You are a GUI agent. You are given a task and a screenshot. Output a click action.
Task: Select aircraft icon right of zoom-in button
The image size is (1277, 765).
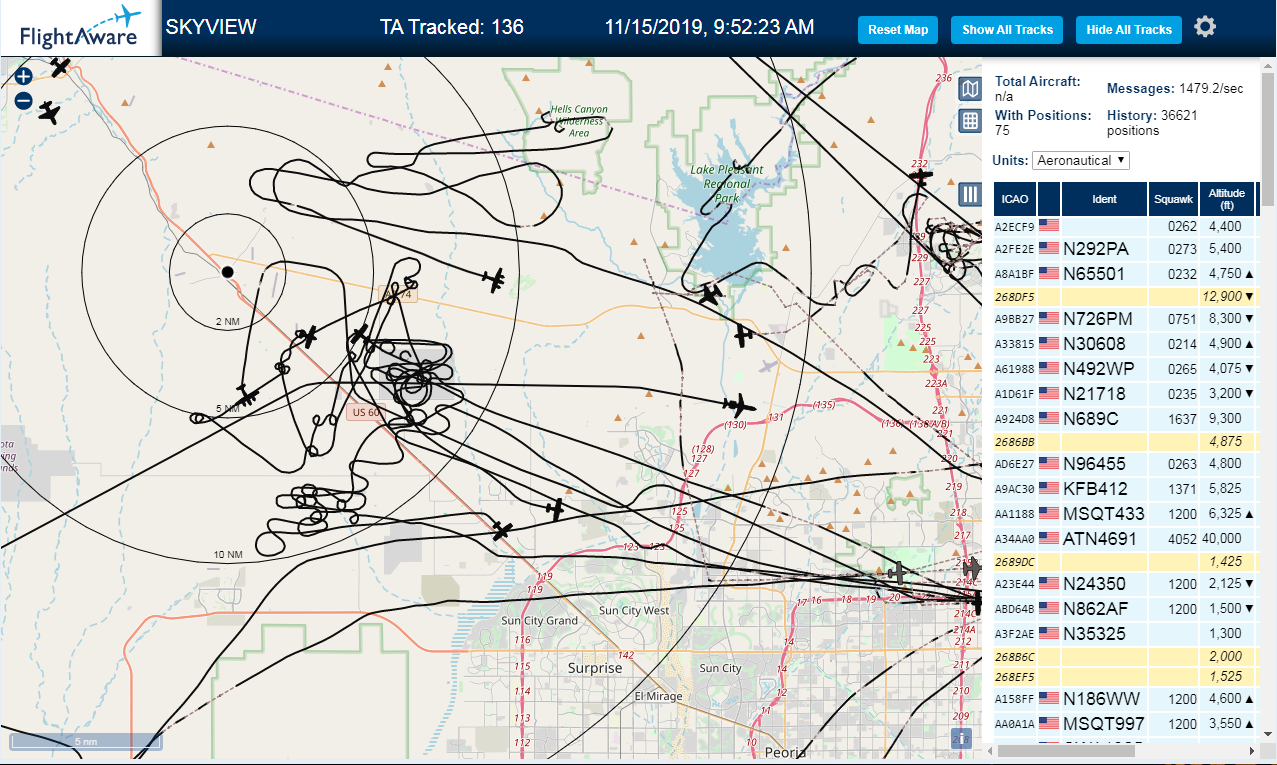pos(61,67)
